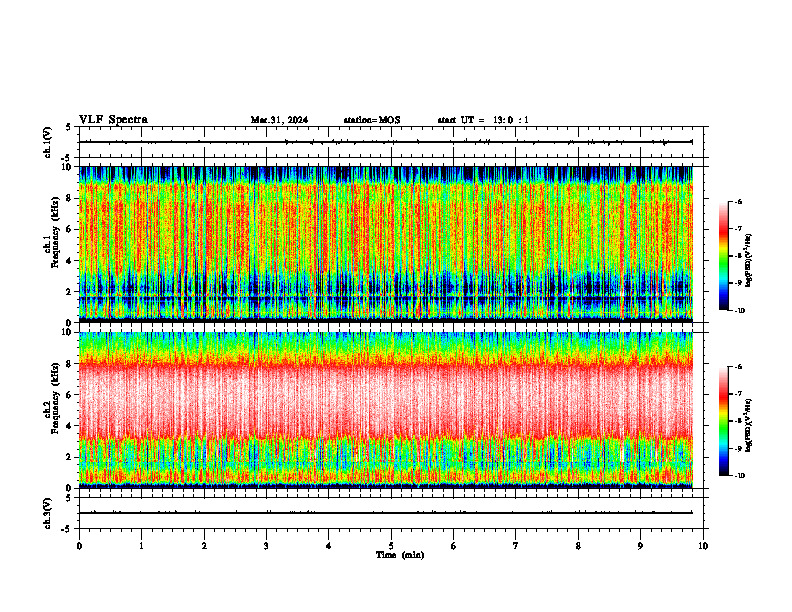Image resolution: width=792 pixels, height=612 pixels.
Task: Click the "-6" tick on the ch.1 colorbar
Action: click(x=739, y=202)
